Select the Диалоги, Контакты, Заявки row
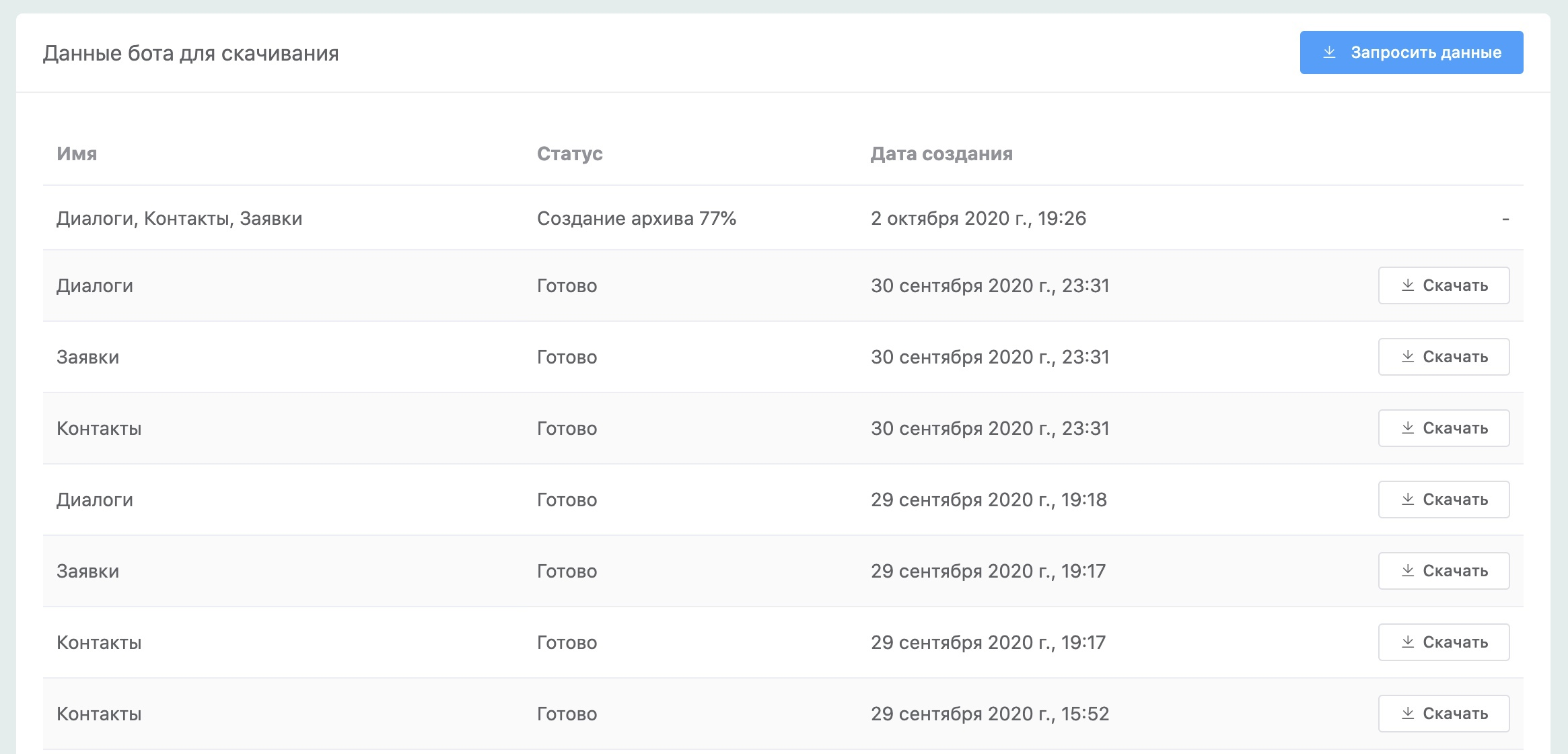1568x754 pixels. tap(179, 219)
